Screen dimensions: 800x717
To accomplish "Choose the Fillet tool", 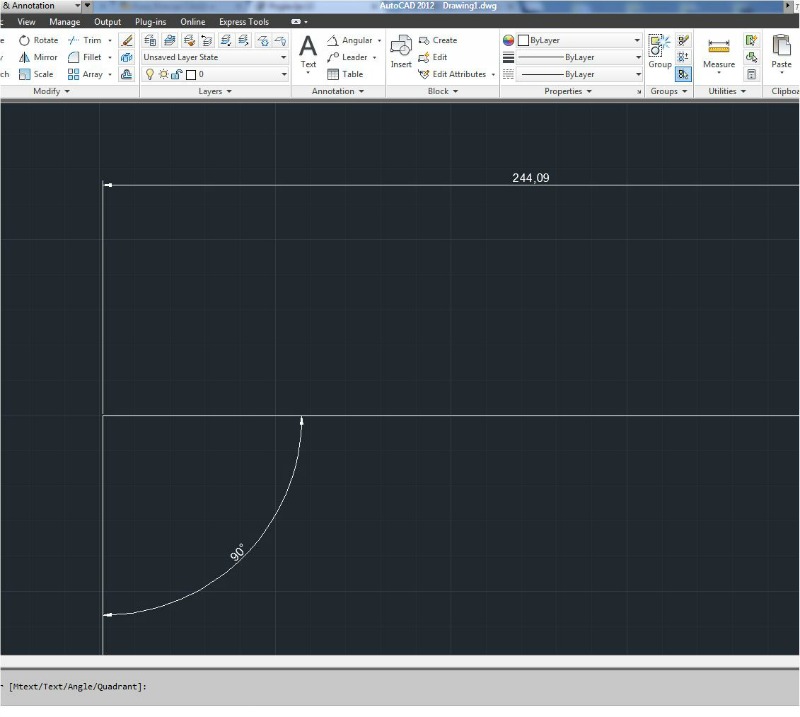I will pos(85,57).
